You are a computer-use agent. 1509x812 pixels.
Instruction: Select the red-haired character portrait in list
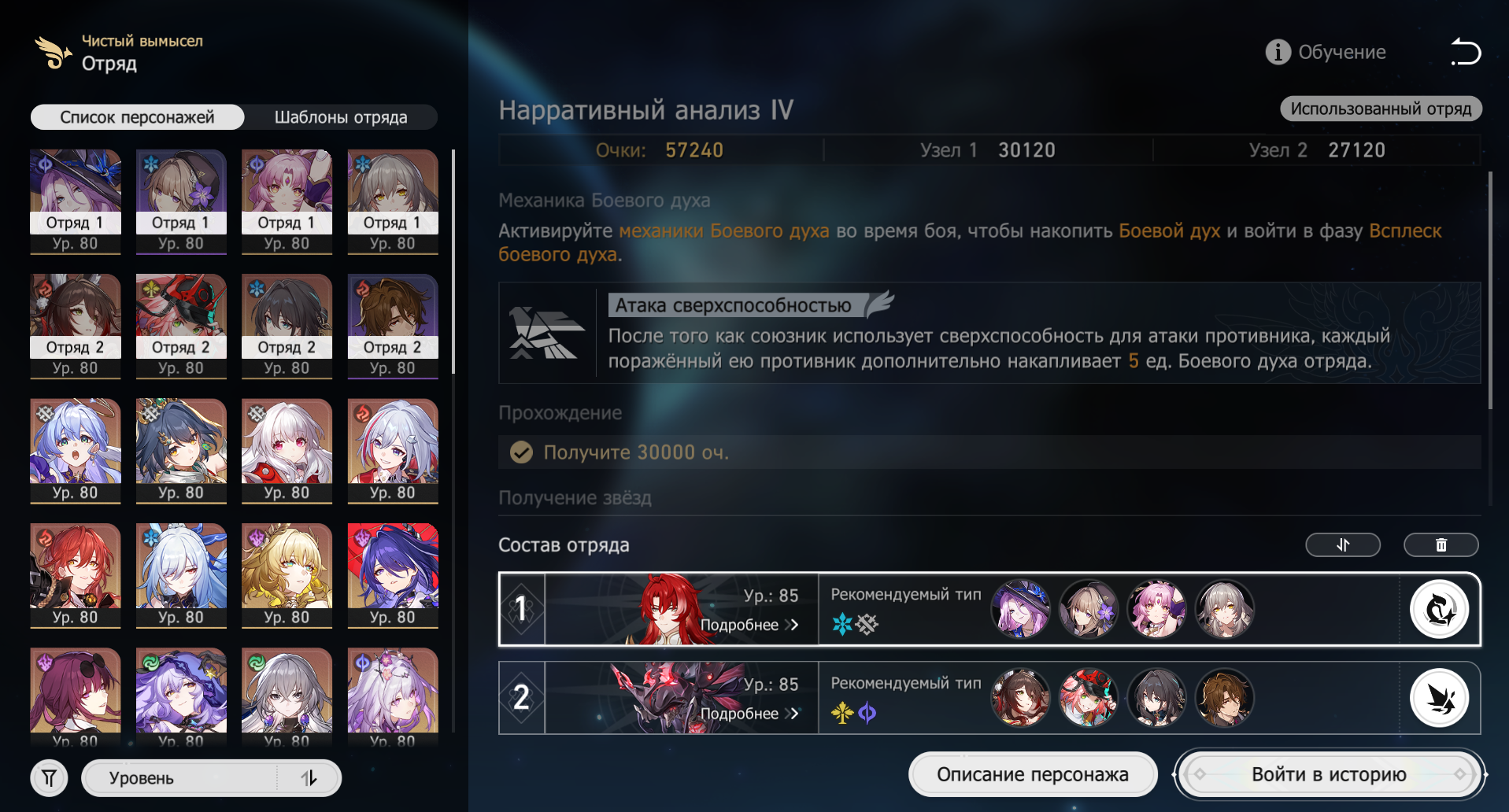tap(76, 575)
